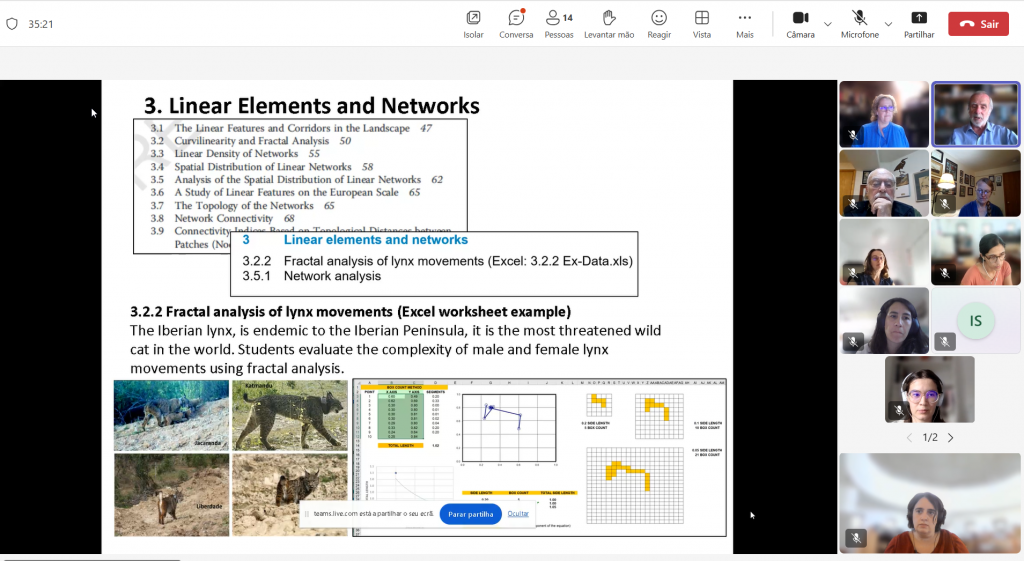This screenshot has width=1024, height=561.
Task: Start sharing with the Partilhar button
Action: (x=919, y=23)
